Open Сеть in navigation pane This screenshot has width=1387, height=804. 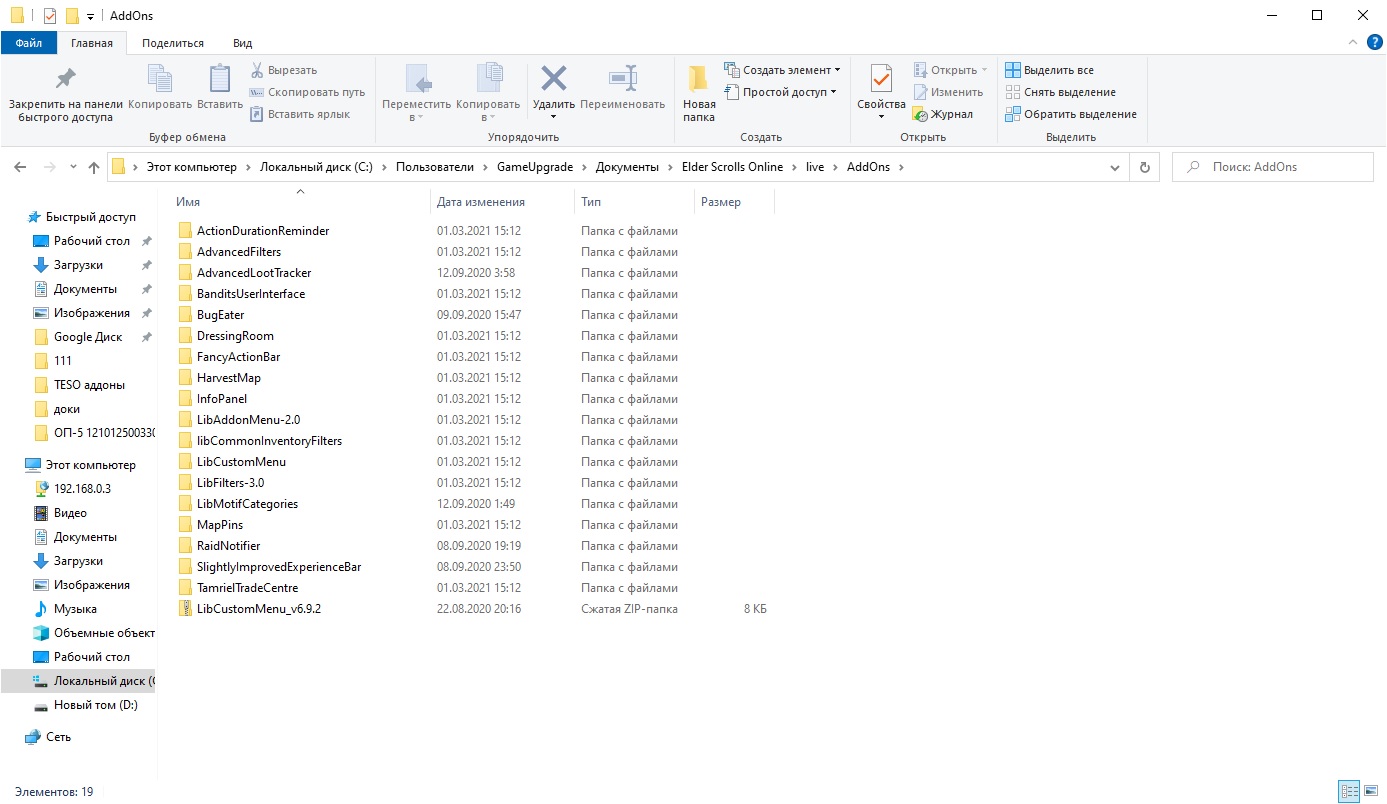pos(58,737)
